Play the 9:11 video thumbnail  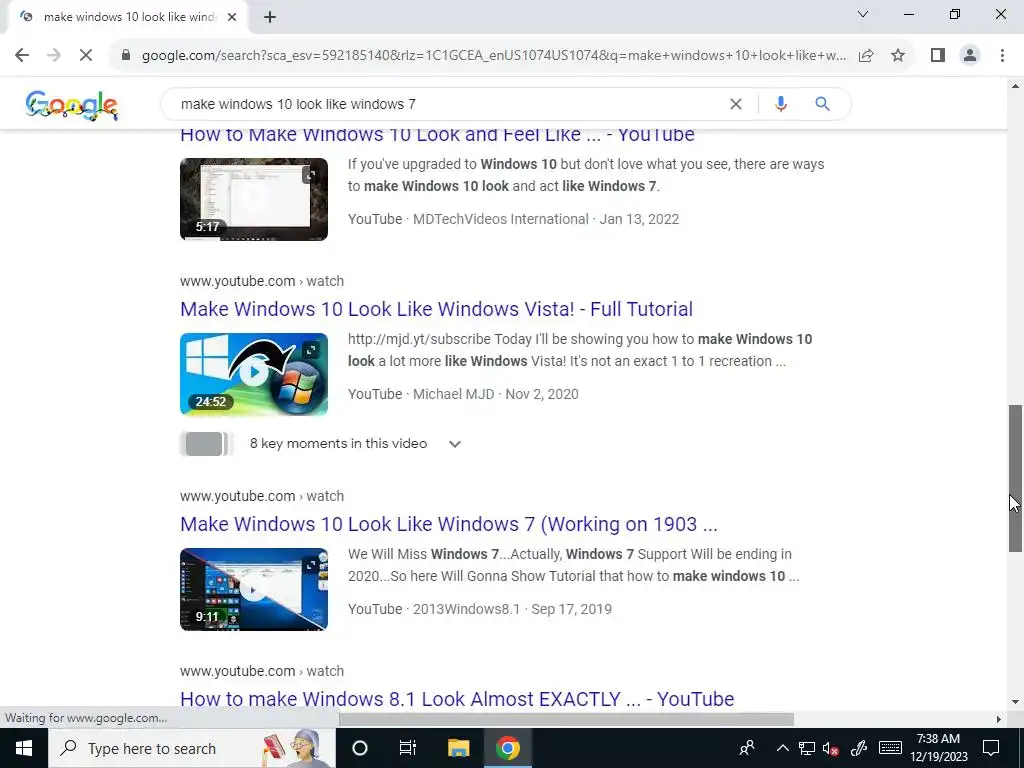click(254, 589)
